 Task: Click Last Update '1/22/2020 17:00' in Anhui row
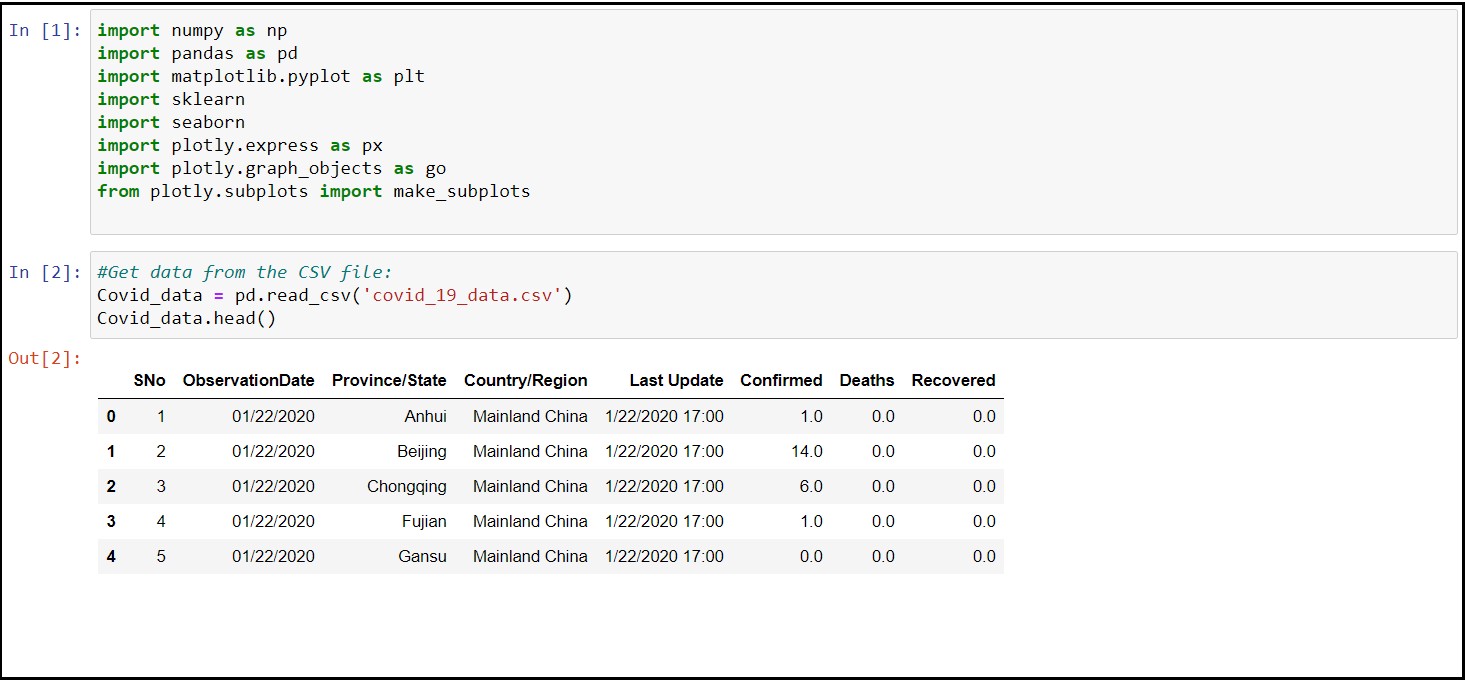coord(664,416)
